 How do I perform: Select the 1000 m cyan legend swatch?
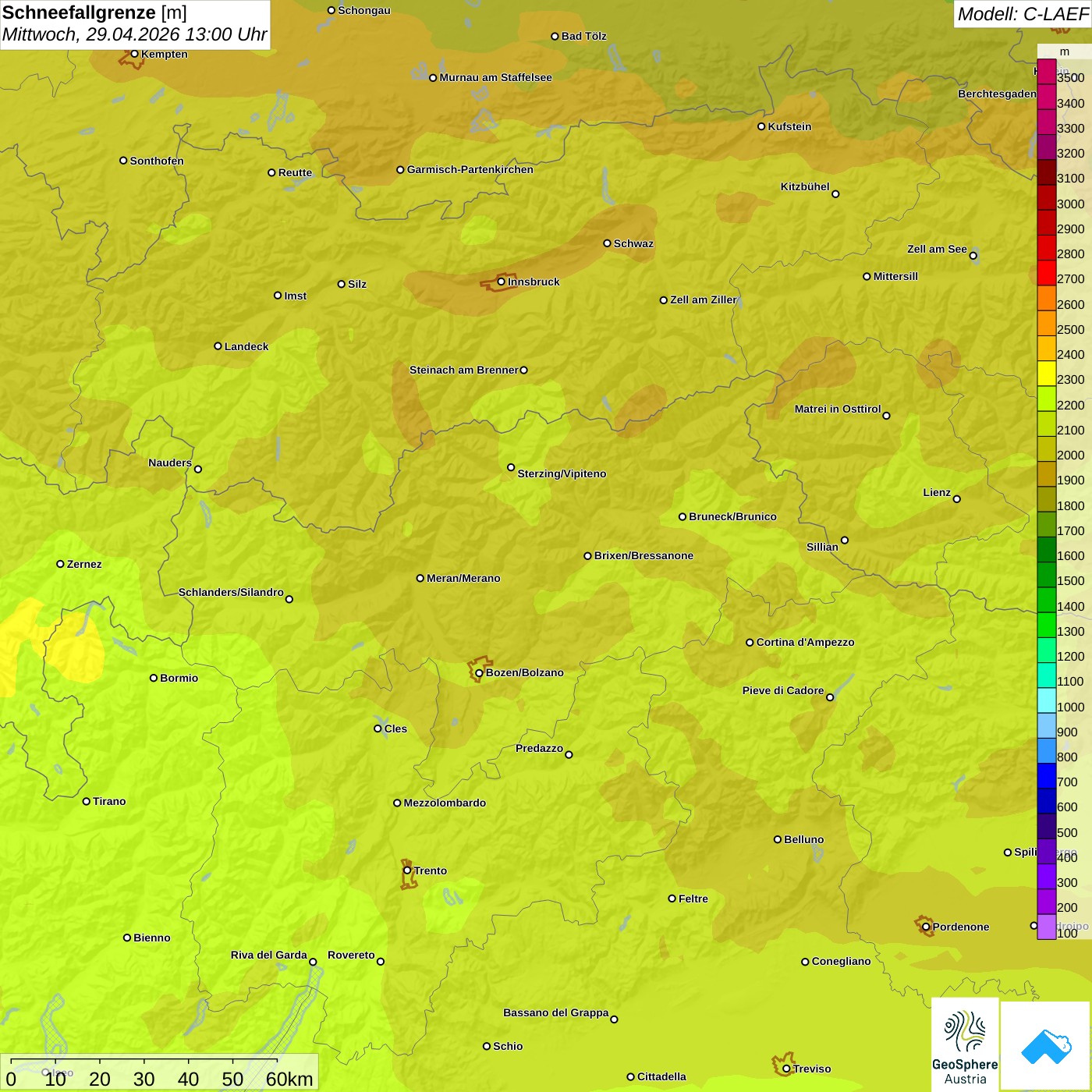pyautogui.click(x=1047, y=700)
